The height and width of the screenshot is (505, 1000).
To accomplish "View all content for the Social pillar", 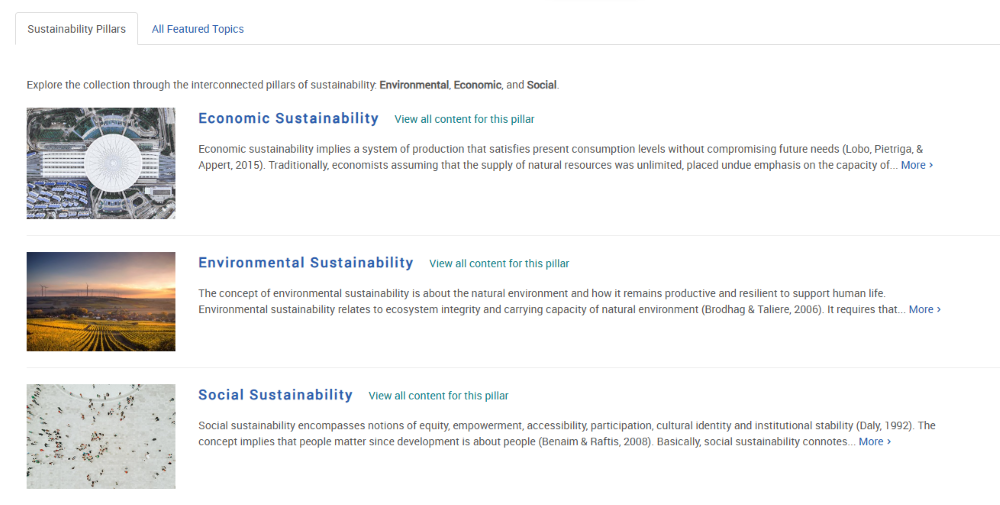I will 439,395.
